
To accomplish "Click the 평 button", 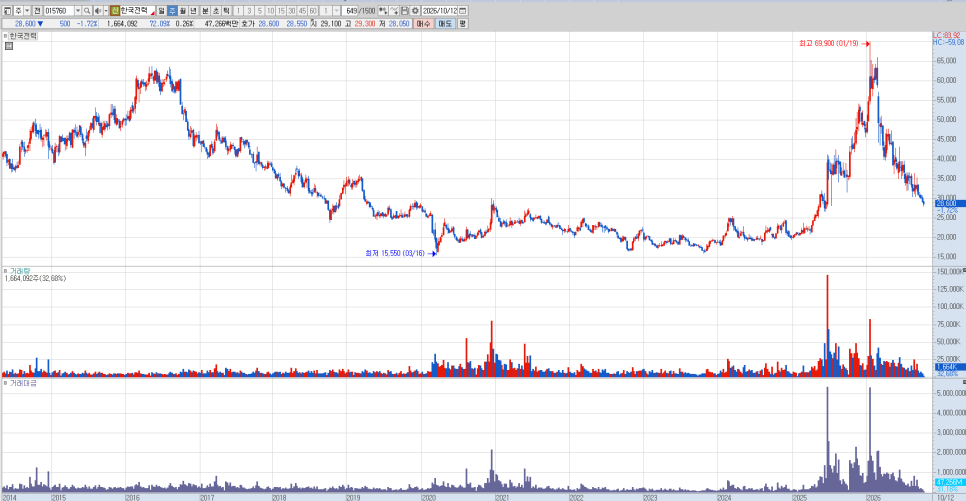I will (x=463, y=23).
